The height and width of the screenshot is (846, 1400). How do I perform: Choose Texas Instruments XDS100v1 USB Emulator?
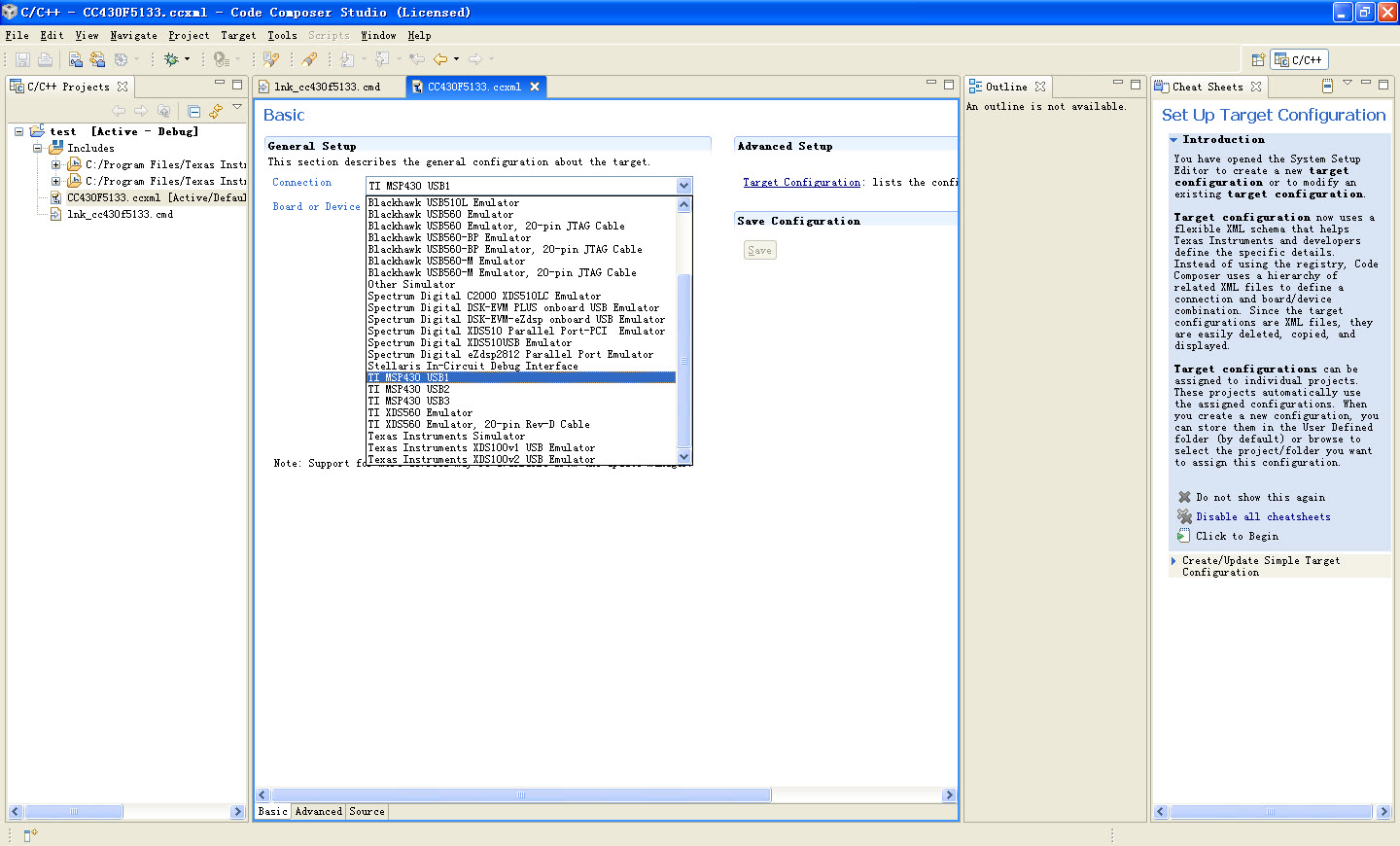[481, 447]
